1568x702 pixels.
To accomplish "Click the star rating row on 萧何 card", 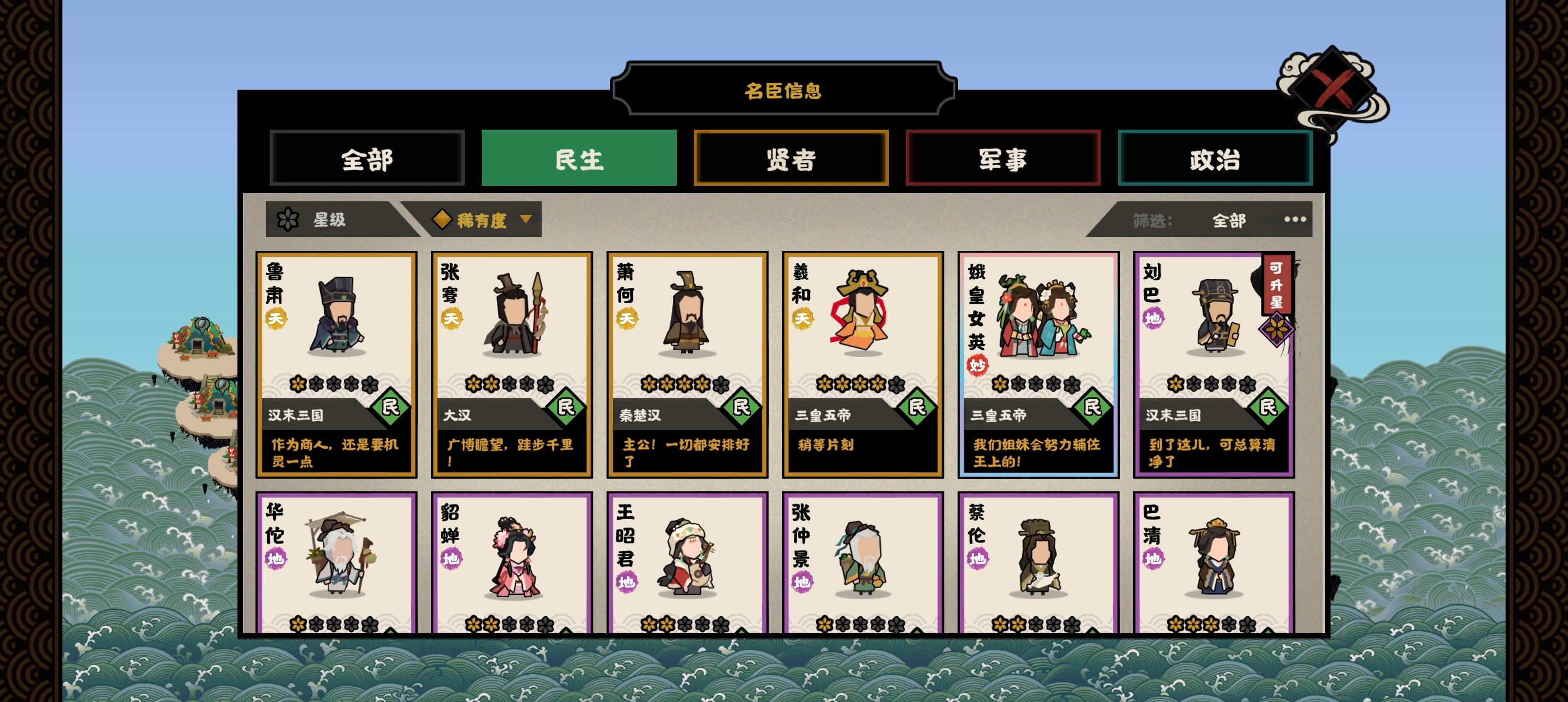I will (x=685, y=384).
